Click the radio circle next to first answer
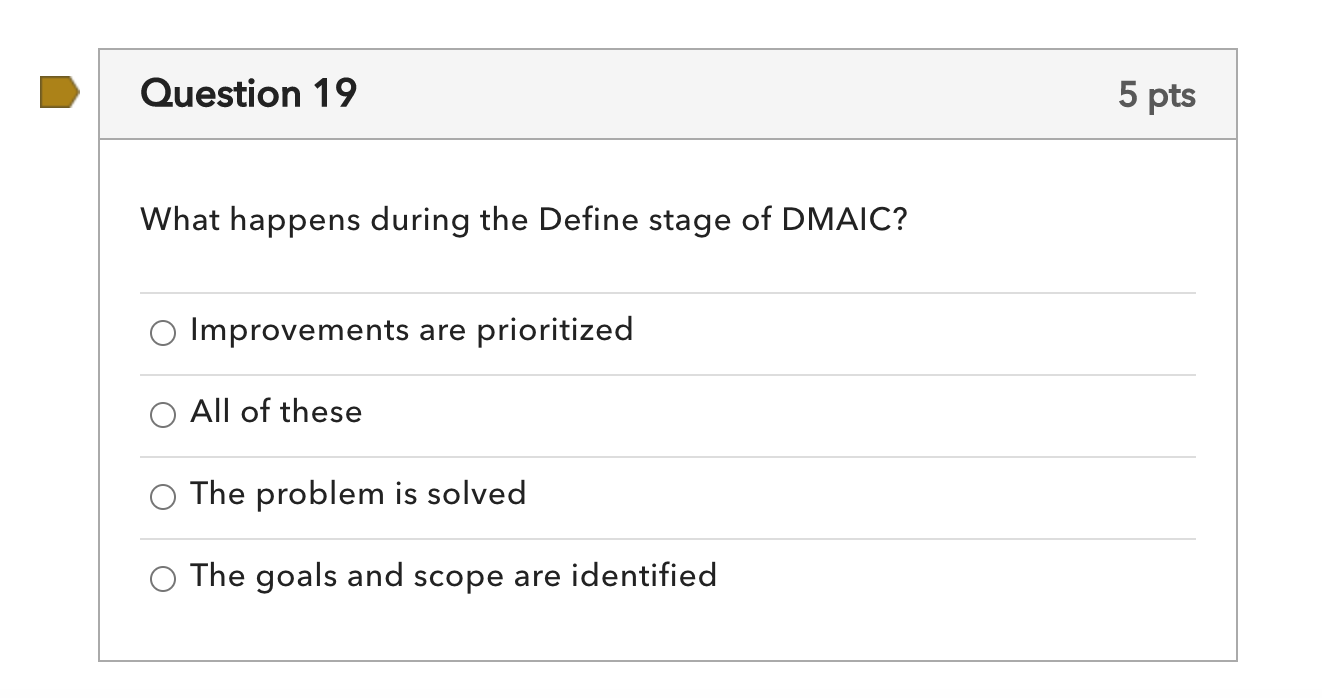 162,331
